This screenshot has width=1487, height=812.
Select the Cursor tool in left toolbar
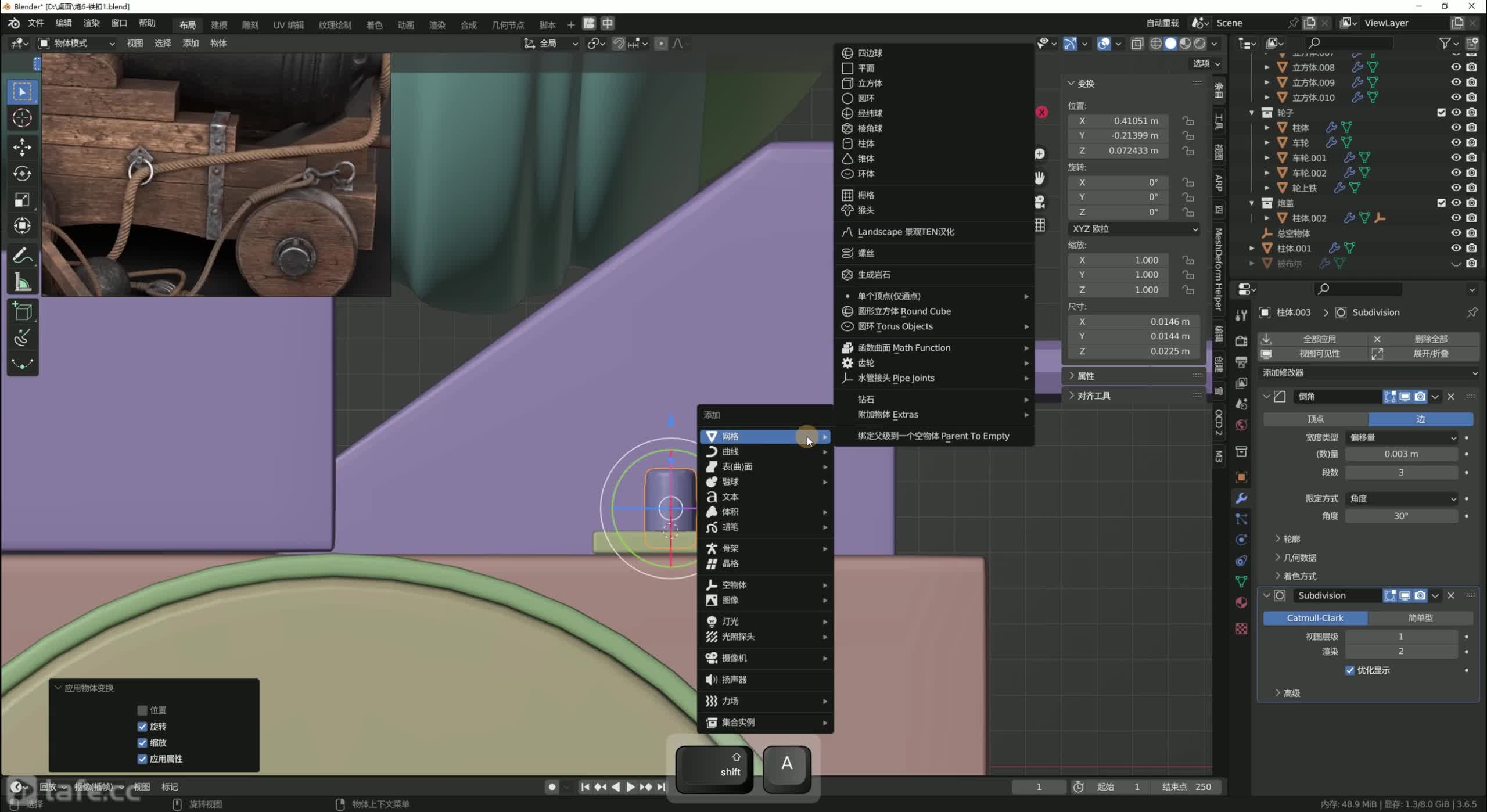pyautogui.click(x=22, y=118)
